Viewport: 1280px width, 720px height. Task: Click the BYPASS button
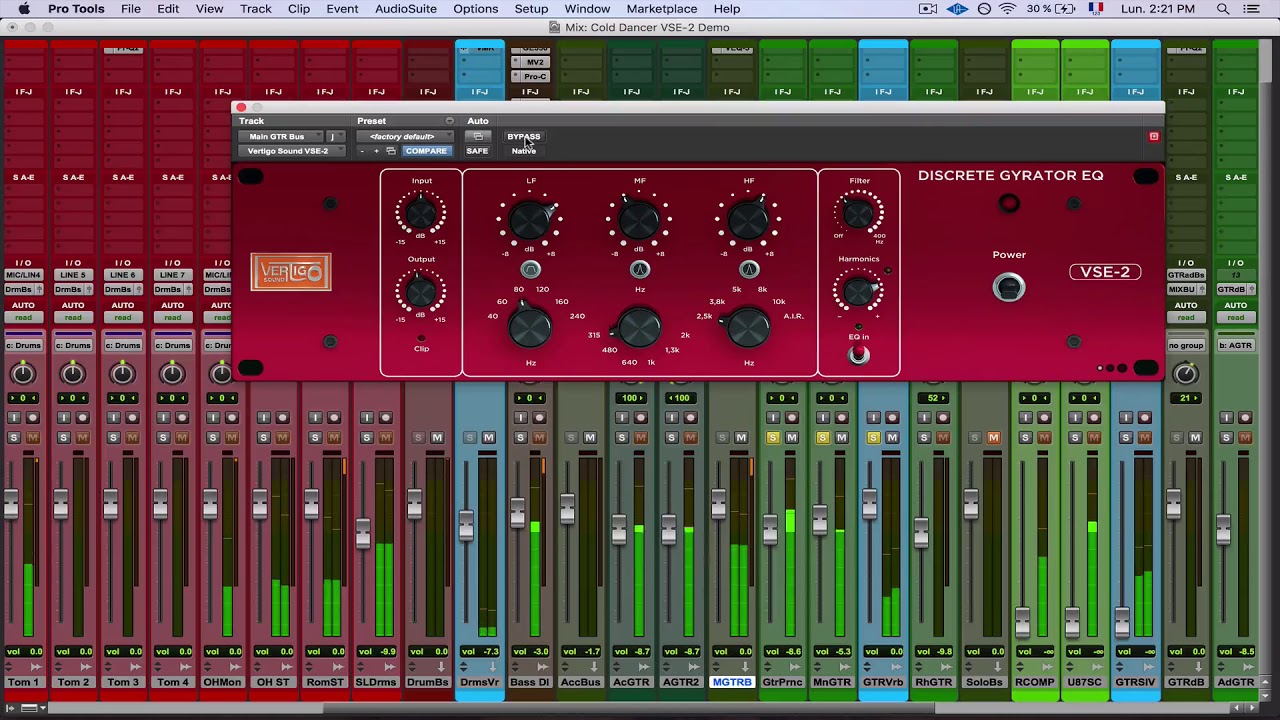coord(523,137)
